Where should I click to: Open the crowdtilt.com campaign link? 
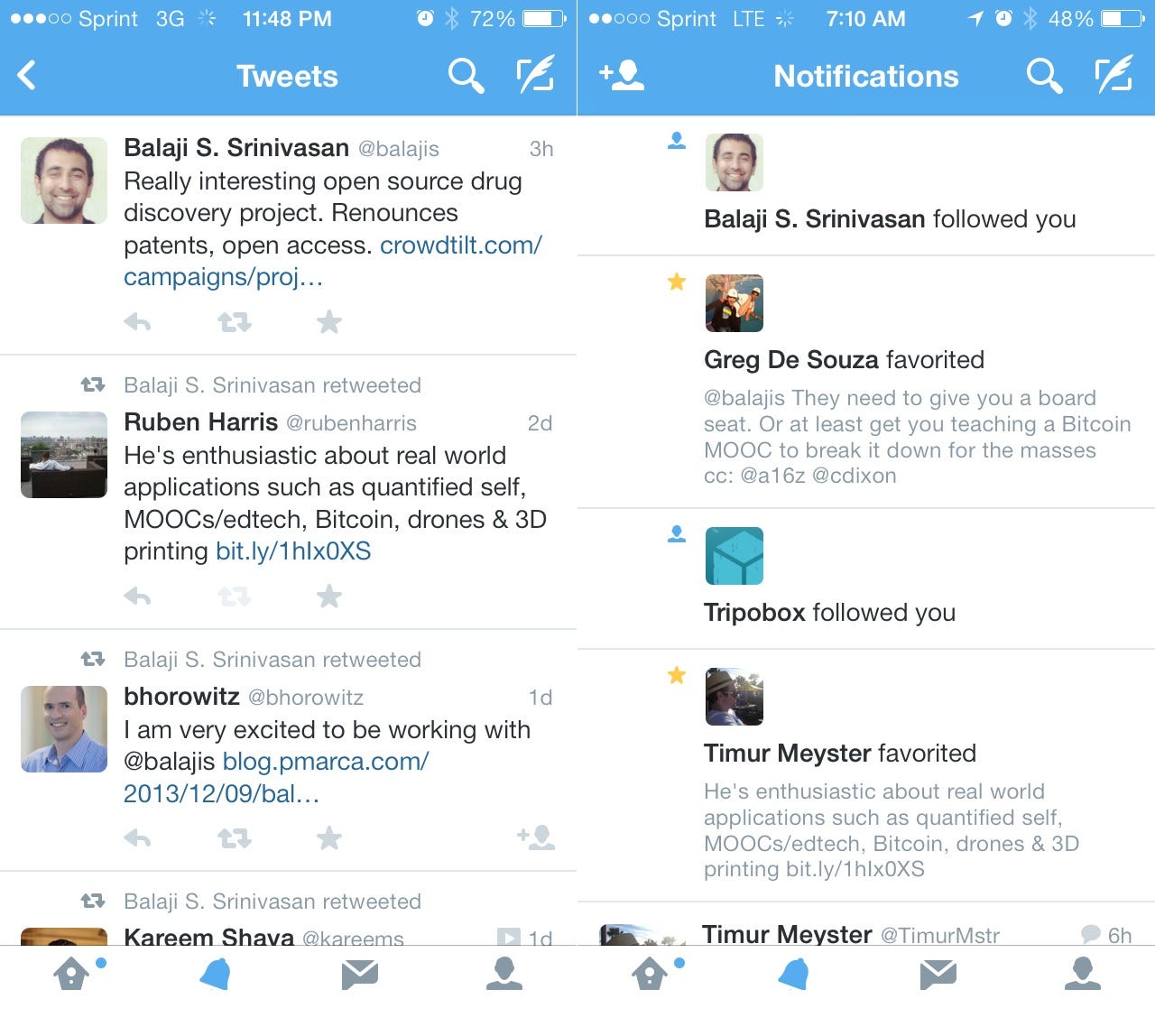(333, 261)
